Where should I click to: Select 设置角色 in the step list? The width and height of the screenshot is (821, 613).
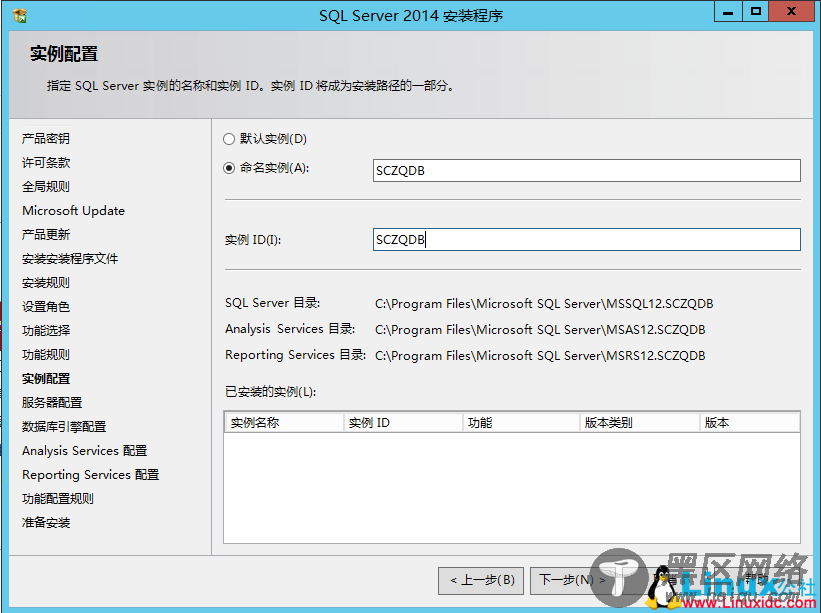46,307
